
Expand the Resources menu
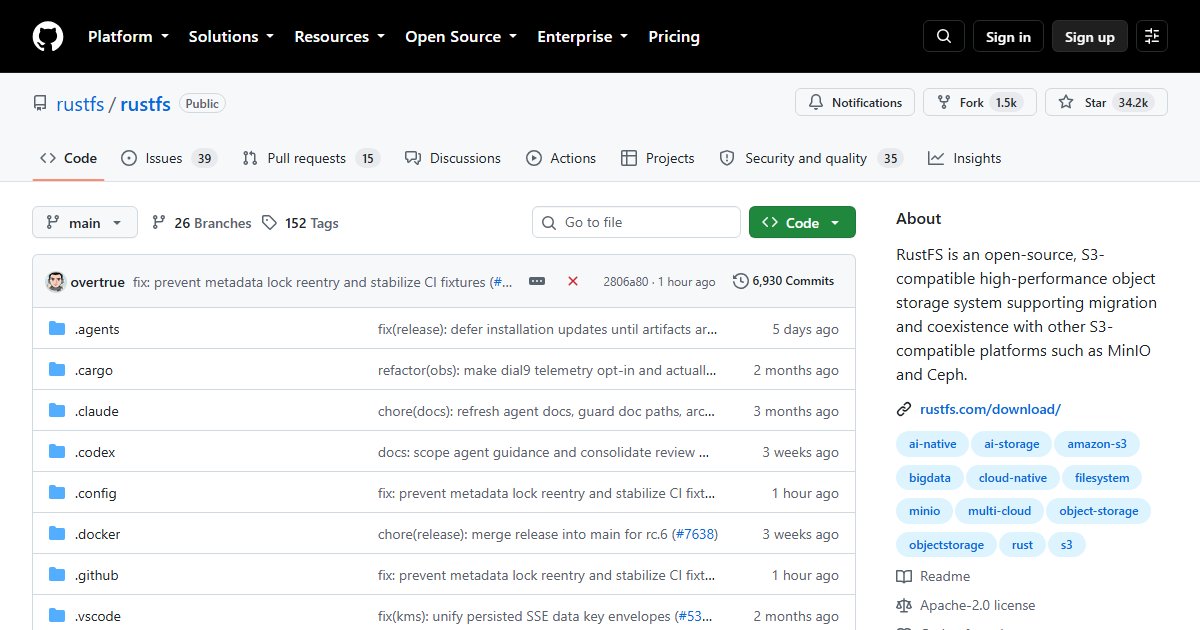339,37
